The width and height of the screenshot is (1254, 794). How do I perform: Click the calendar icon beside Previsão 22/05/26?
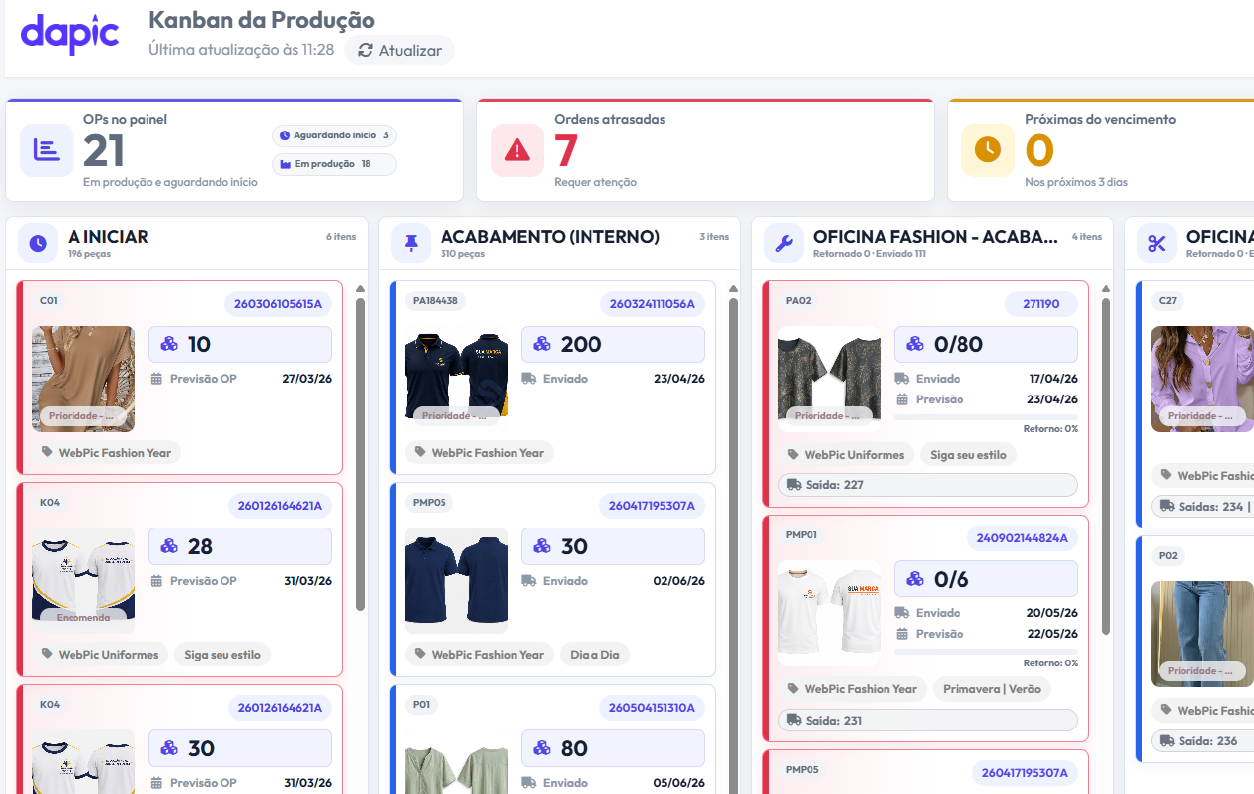click(902, 634)
